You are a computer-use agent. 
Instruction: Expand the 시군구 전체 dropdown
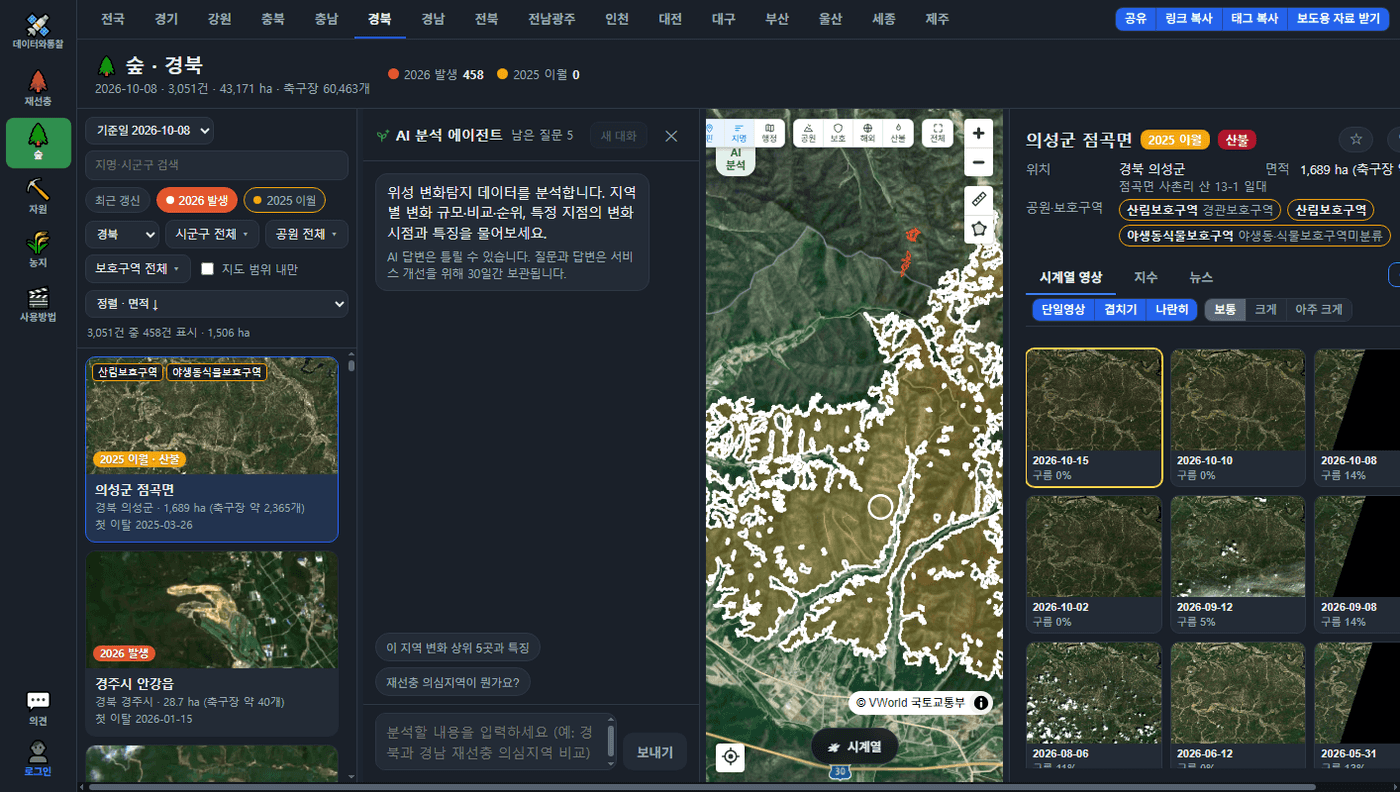point(212,235)
